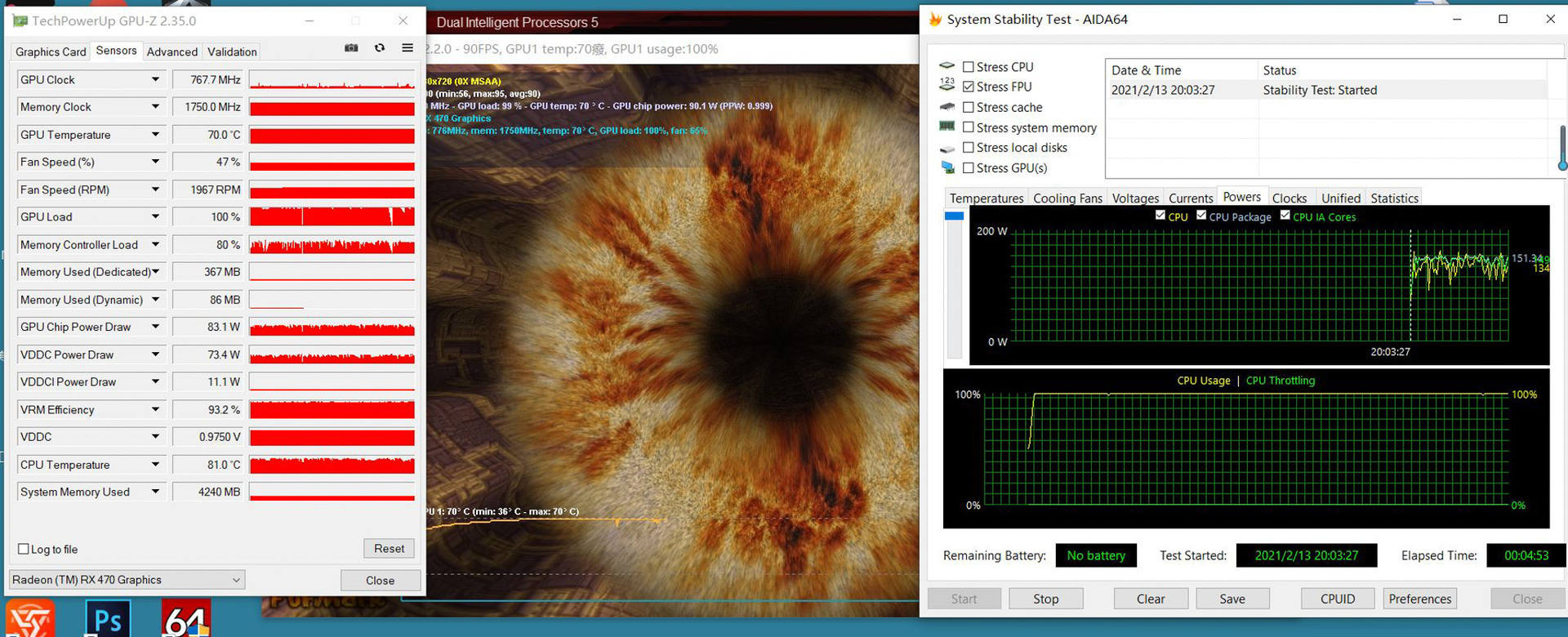Image resolution: width=1568 pixels, height=637 pixels.
Task: Enable the Stress cache checkbox
Action: pyautogui.click(x=968, y=107)
